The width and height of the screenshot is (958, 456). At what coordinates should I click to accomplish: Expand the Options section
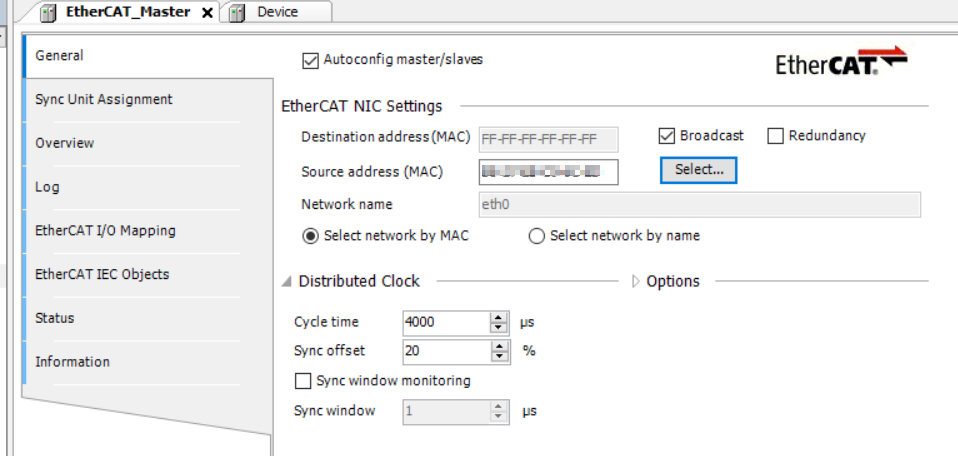pyautogui.click(x=635, y=282)
